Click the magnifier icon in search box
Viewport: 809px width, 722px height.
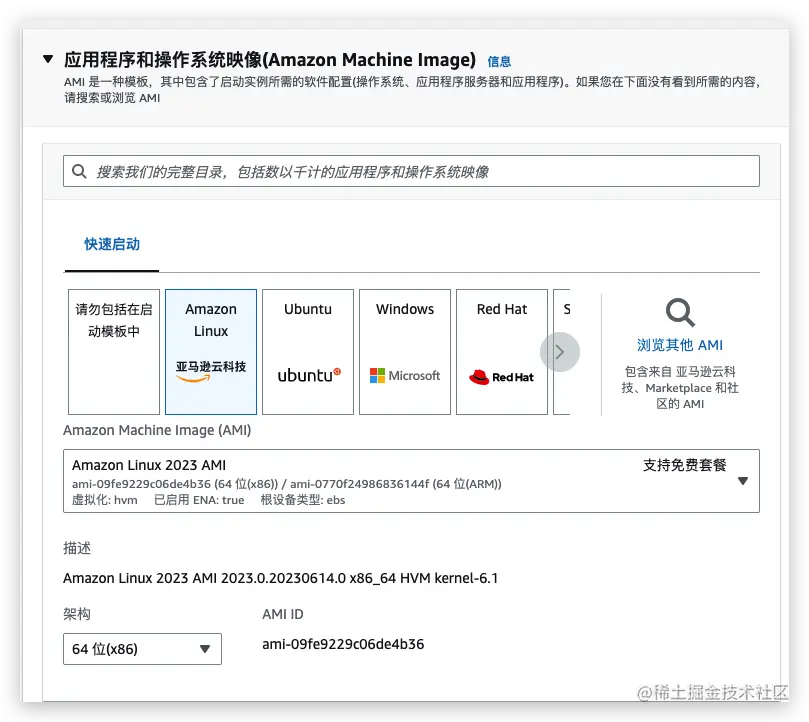(x=79, y=171)
